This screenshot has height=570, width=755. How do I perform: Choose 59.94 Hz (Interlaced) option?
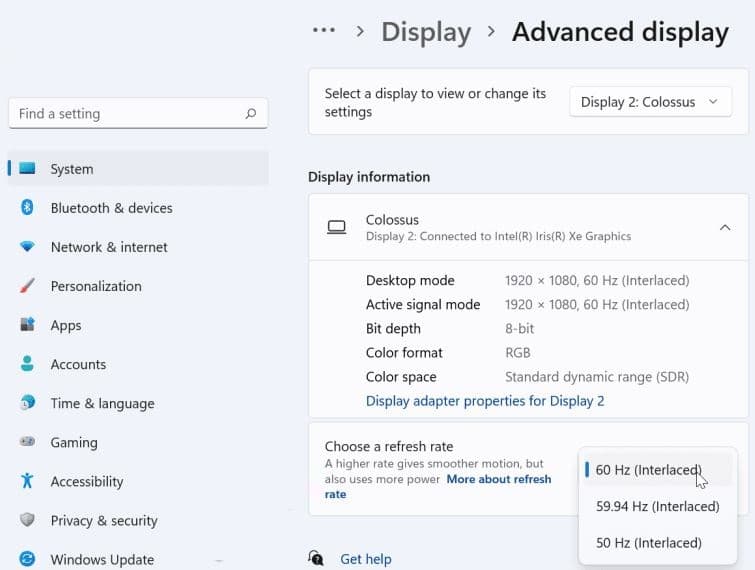[657, 507]
